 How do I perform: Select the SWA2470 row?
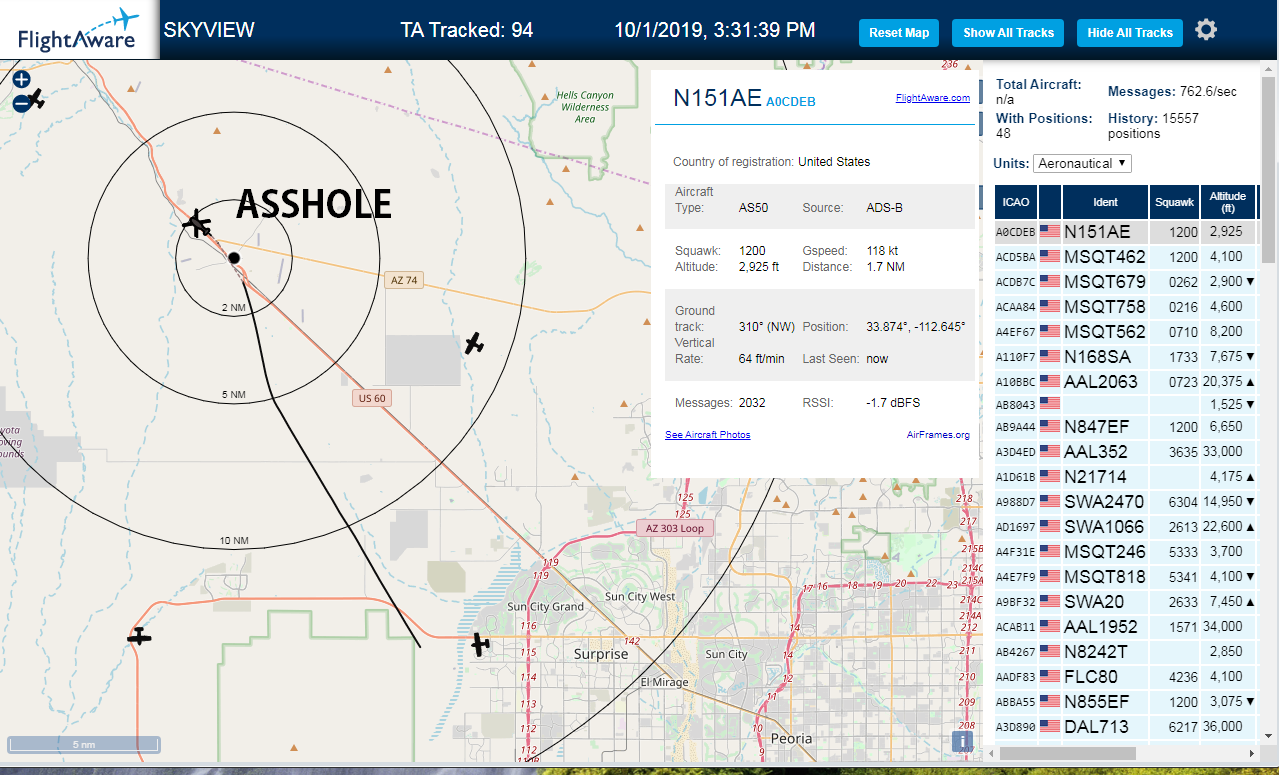(1125, 502)
